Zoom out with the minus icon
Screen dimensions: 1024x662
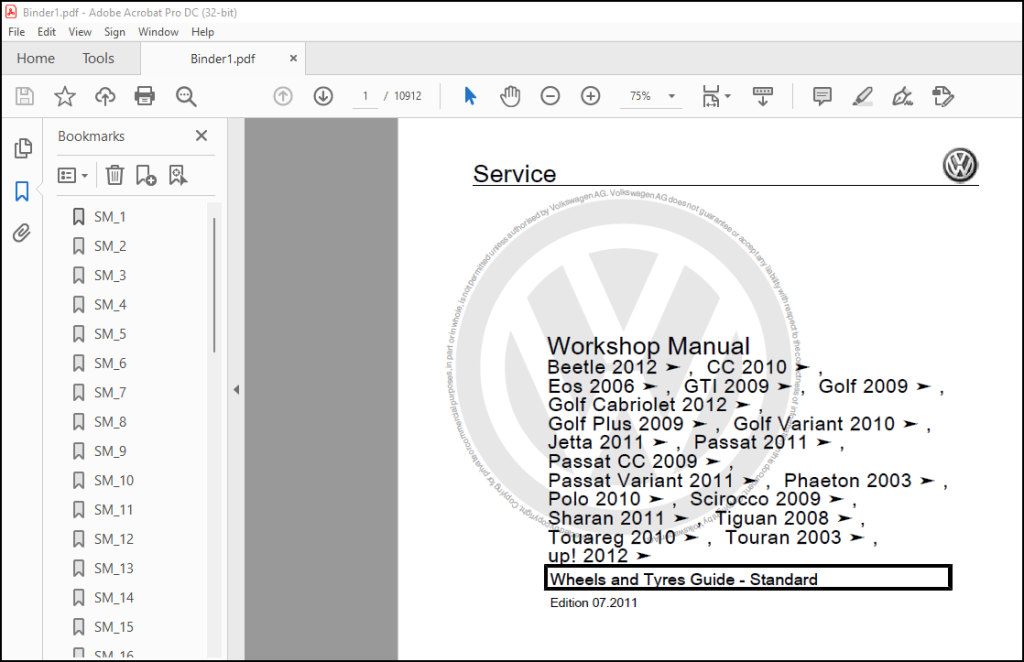coord(551,97)
